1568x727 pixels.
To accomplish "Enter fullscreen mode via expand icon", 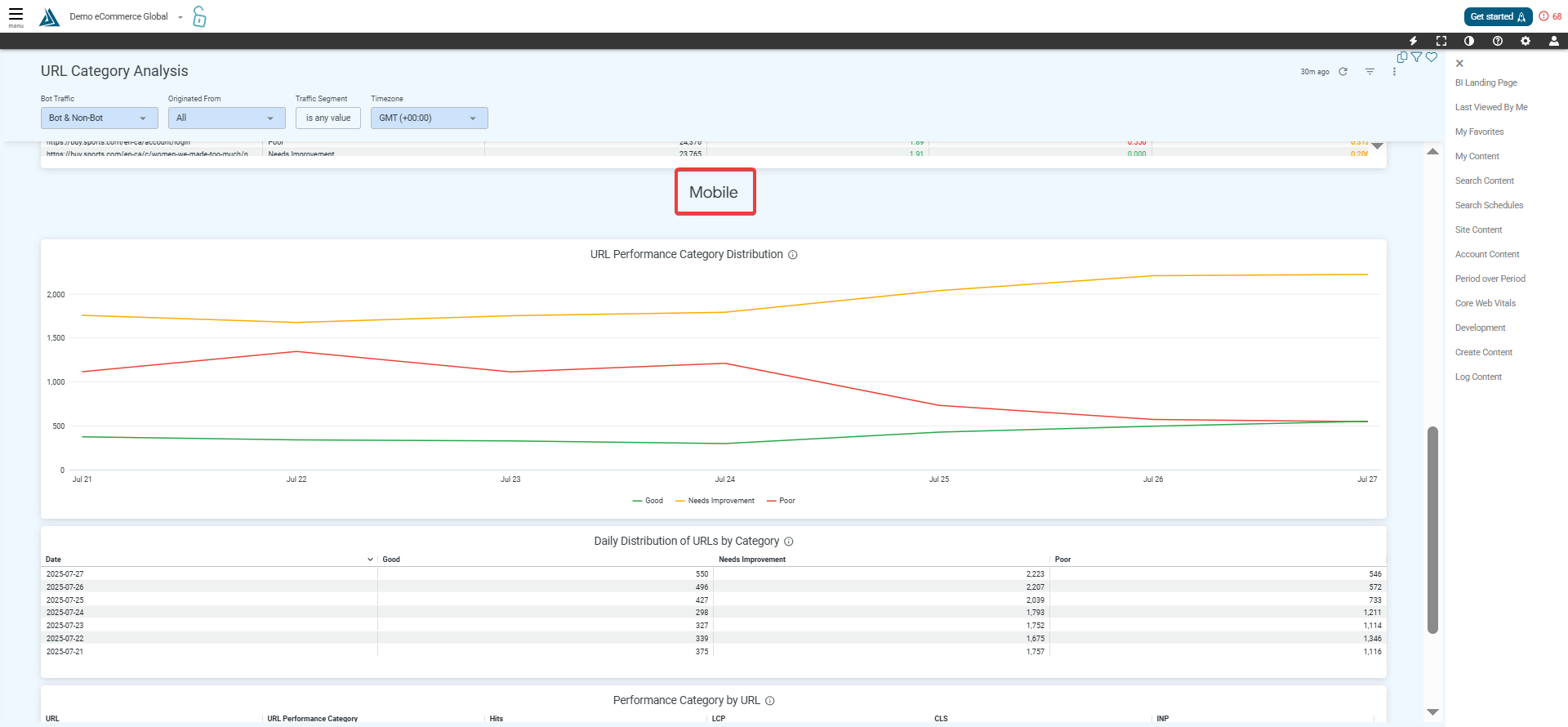I will point(1441,41).
